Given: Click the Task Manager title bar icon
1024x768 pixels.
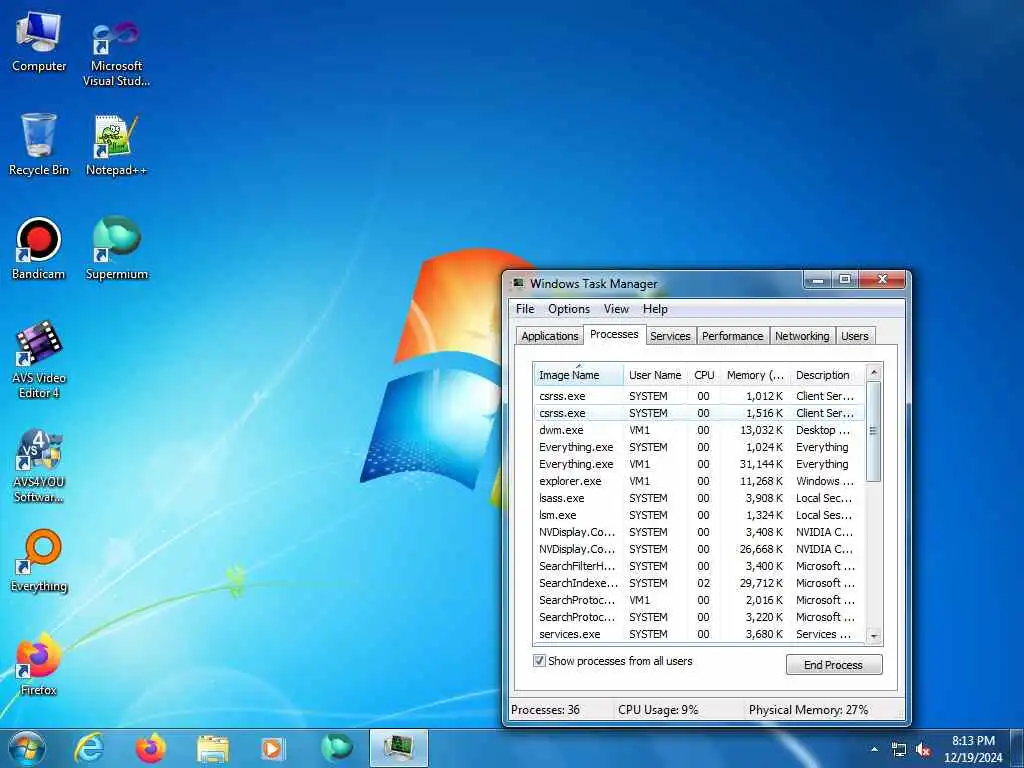Looking at the screenshot, I should 518,283.
